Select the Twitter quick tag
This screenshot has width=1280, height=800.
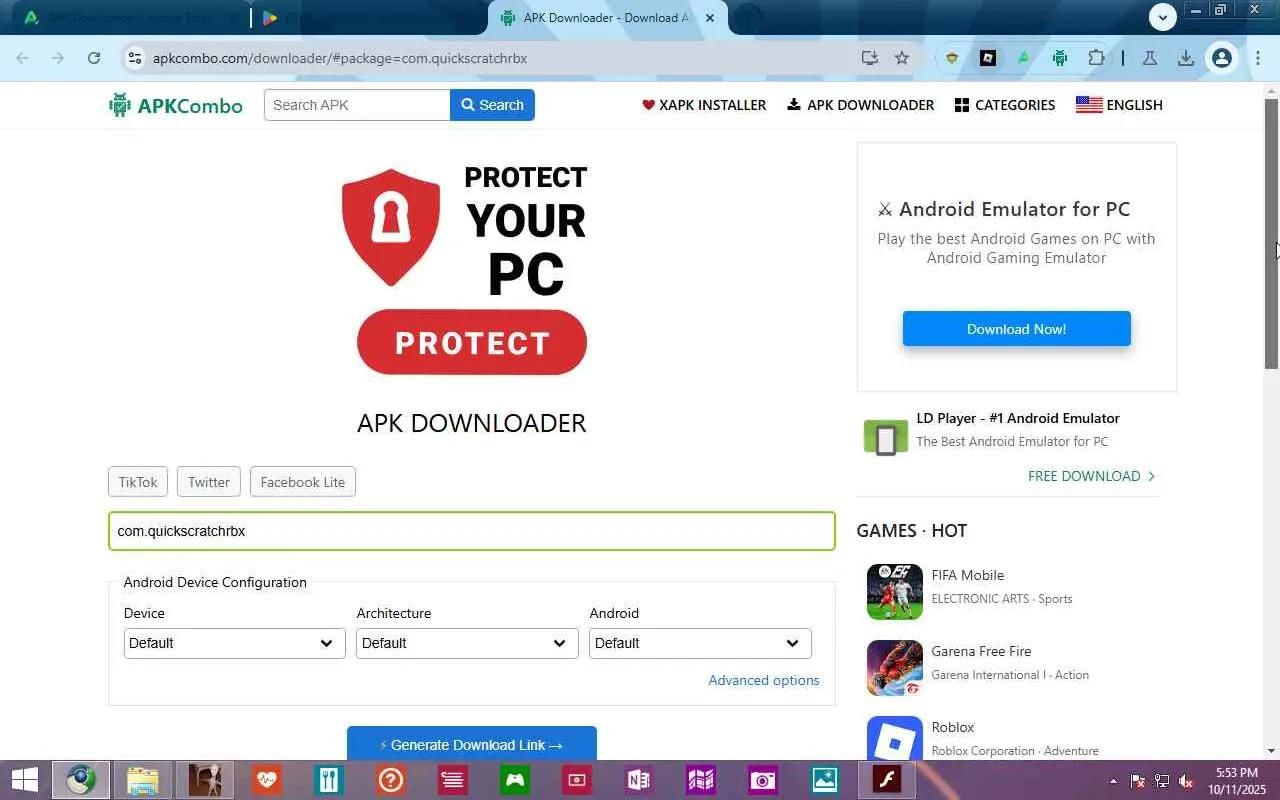(x=209, y=482)
